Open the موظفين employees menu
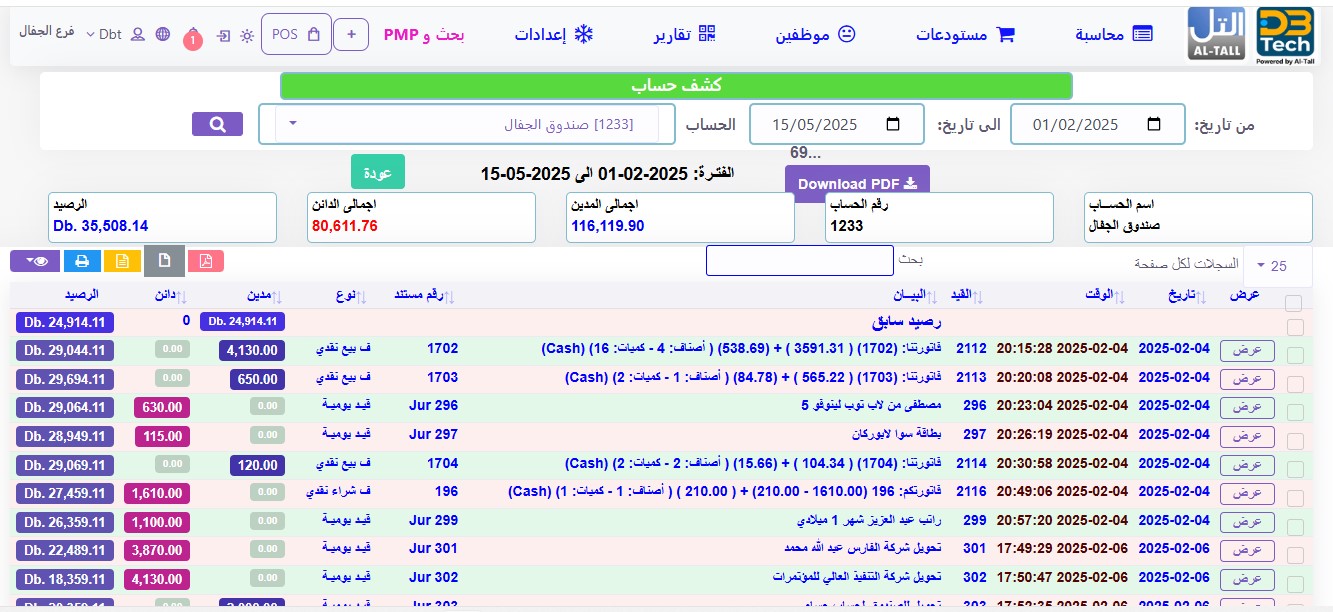The image size is (1333, 612). point(816,34)
